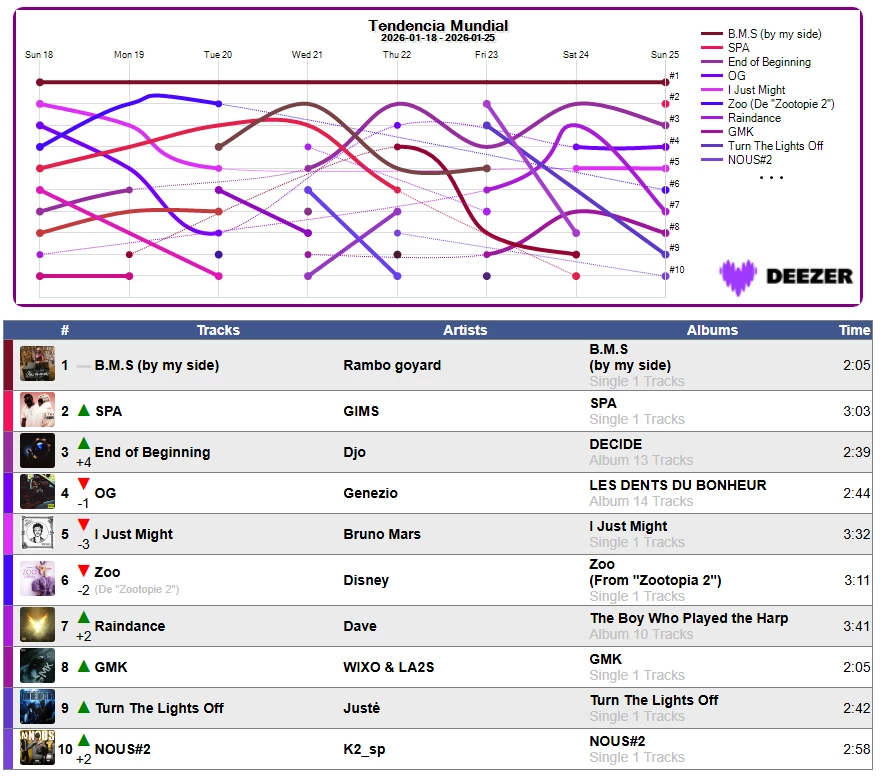Click the green up arrow beside GMK

tap(83, 666)
